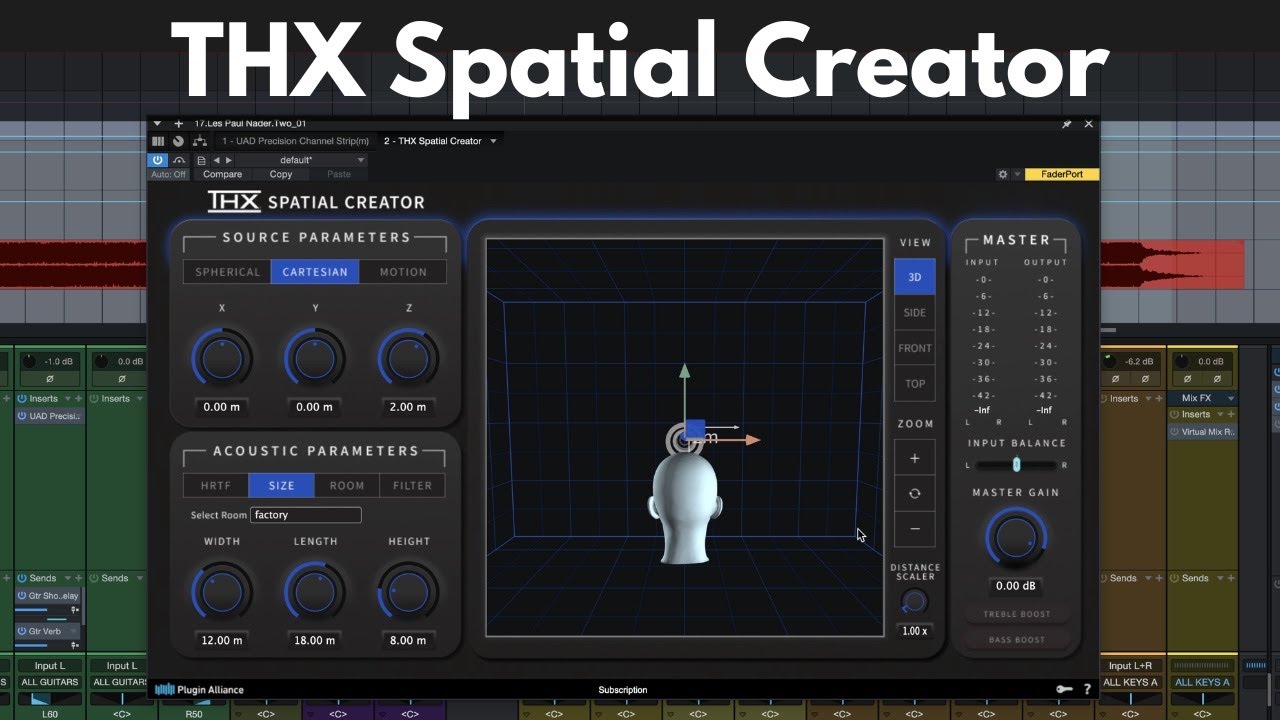Image resolution: width=1280 pixels, height=720 pixels.
Task: Switch to UAD Precision Channel Strip tab
Action: (295, 141)
